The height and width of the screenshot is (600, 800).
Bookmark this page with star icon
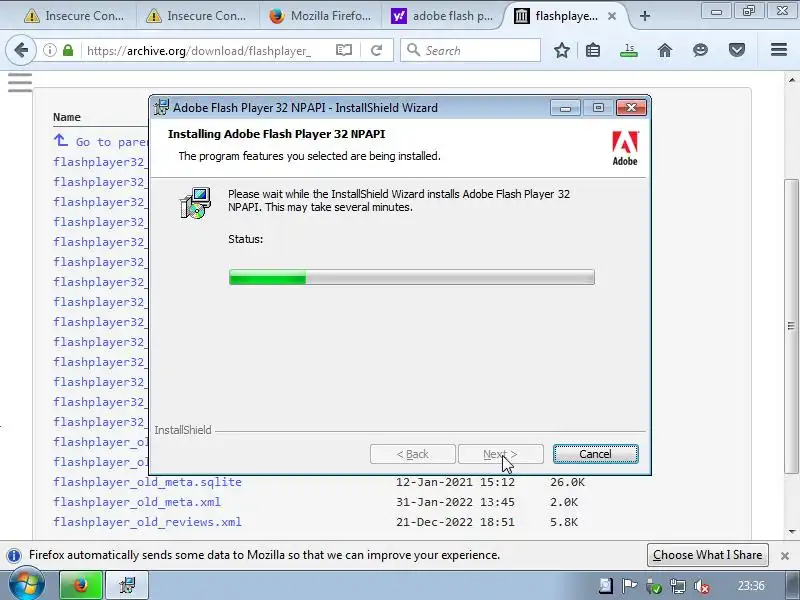[562, 50]
